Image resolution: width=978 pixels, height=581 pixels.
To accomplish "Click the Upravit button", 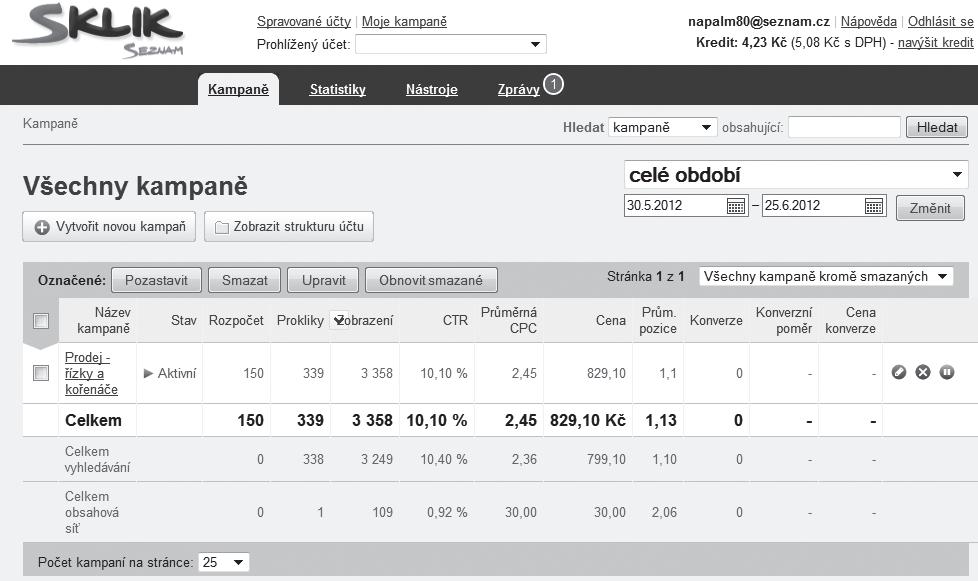I will coord(323,280).
